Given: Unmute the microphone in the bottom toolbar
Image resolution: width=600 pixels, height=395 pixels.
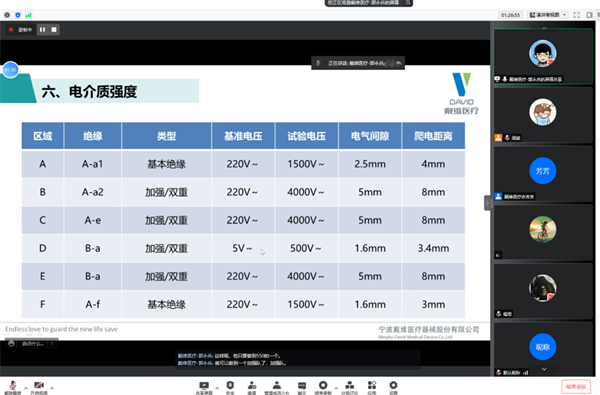Looking at the screenshot, I should pos(13,387).
